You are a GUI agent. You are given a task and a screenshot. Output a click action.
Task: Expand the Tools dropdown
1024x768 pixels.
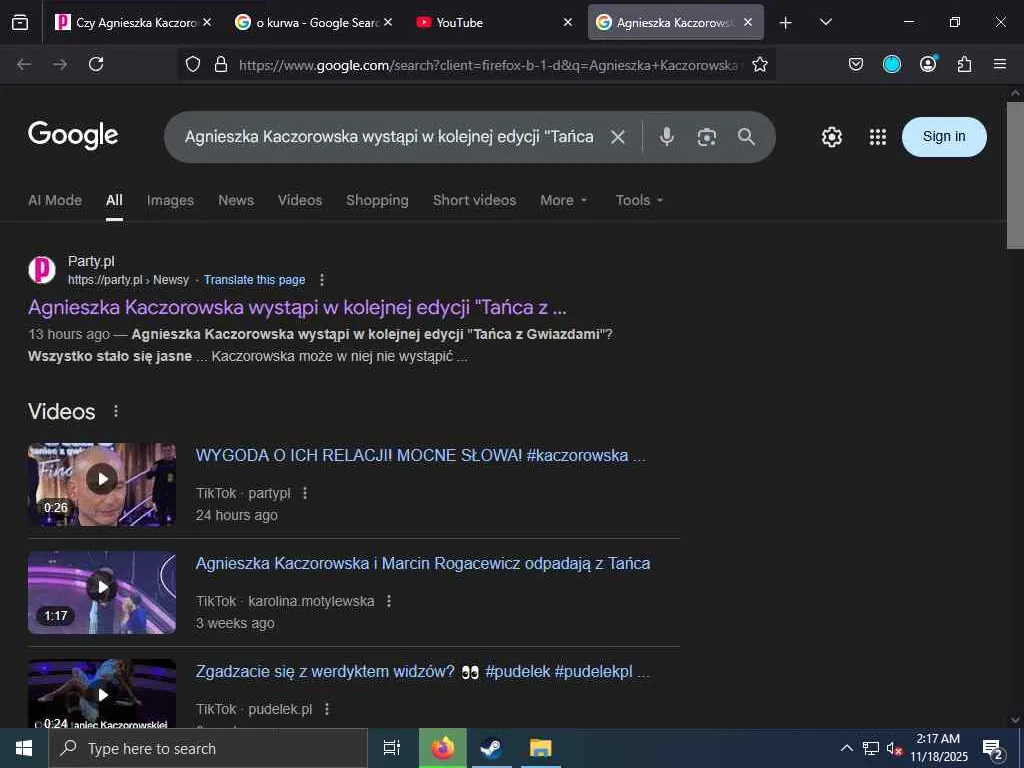click(639, 200)
